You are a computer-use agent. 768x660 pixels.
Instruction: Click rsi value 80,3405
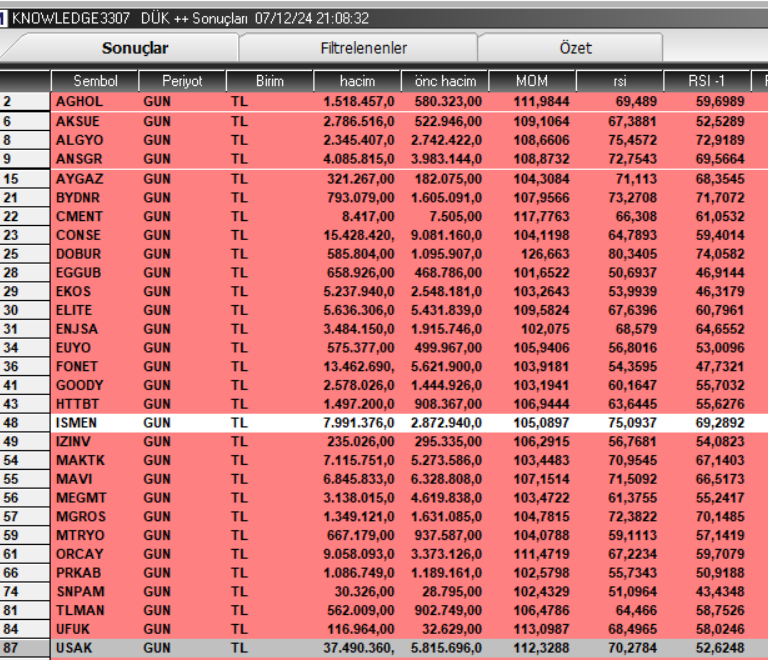632,254
